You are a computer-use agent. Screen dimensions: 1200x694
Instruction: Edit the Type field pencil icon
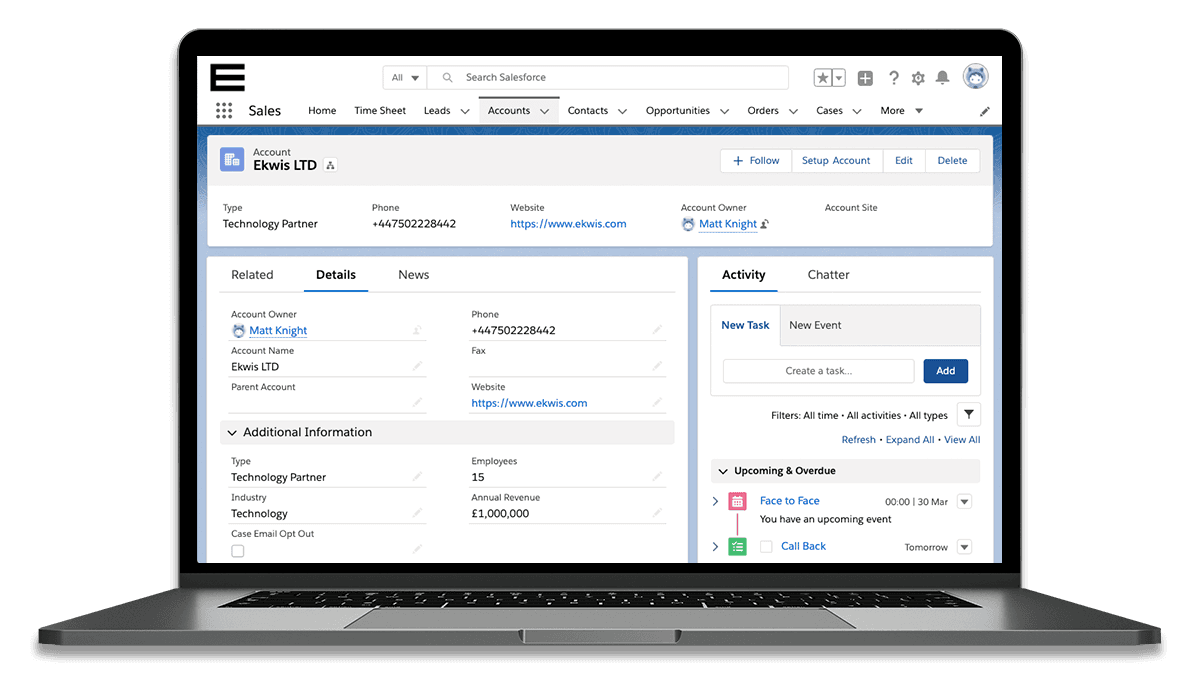(x=417, y=477)
